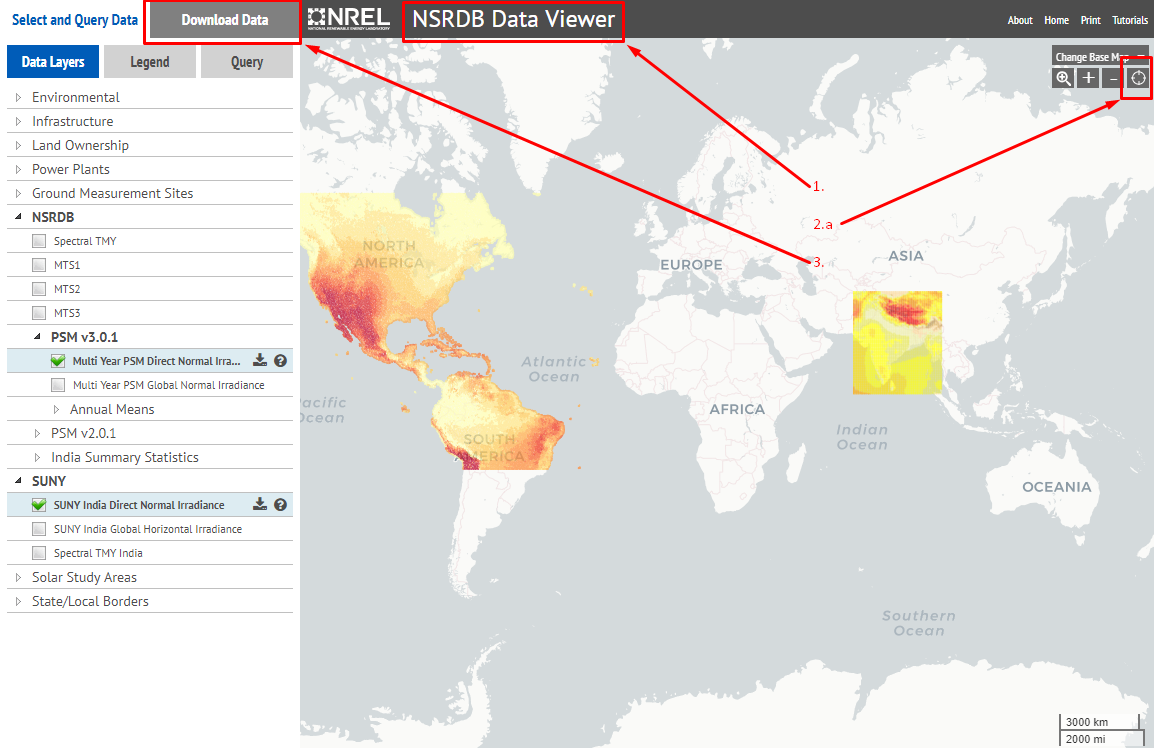Expand the Land Ownership group
This screenshot has height=748, width=1154.
[x=18, y=145]
